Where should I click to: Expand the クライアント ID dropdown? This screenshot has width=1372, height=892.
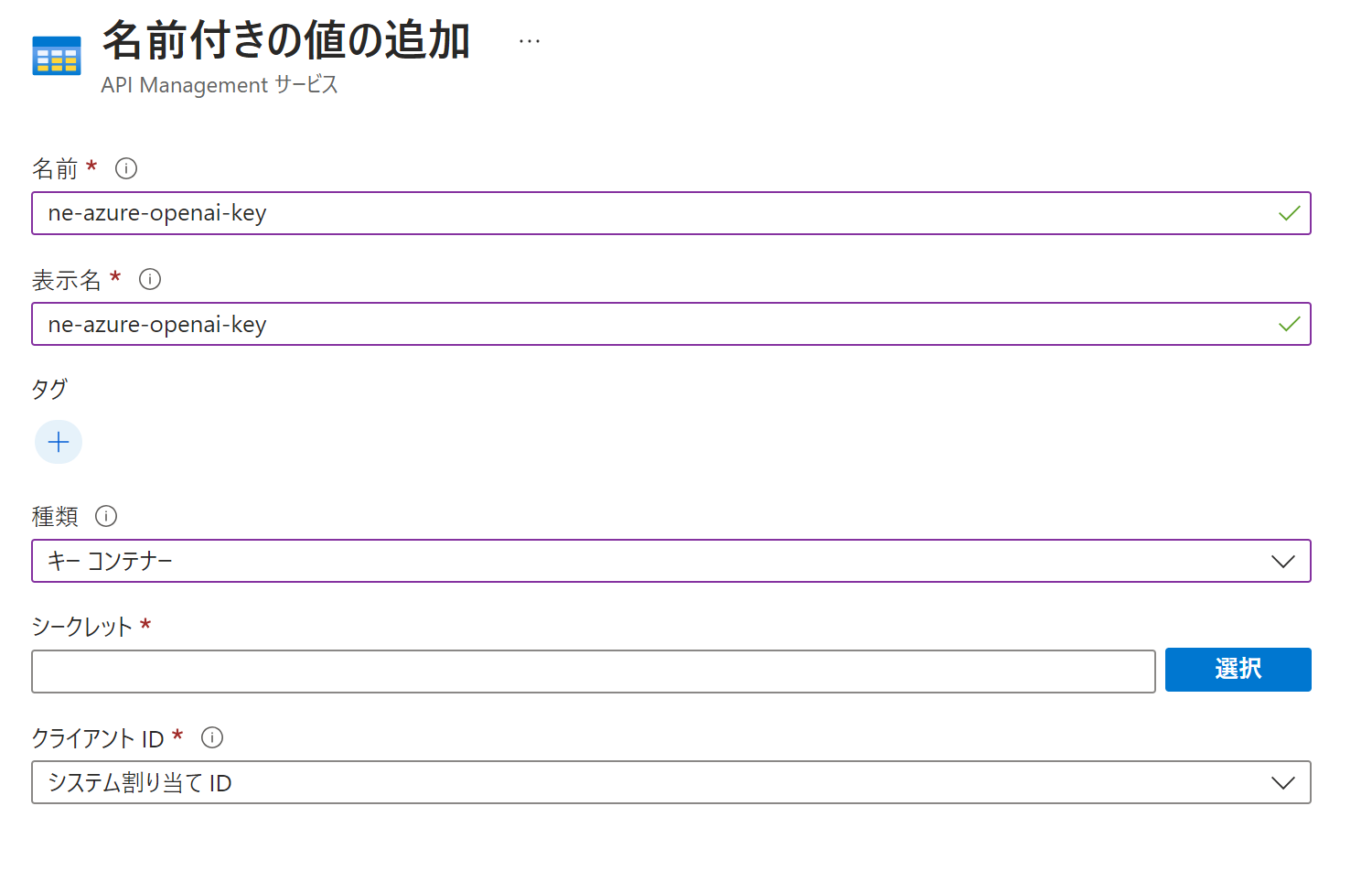coord(640,782)
